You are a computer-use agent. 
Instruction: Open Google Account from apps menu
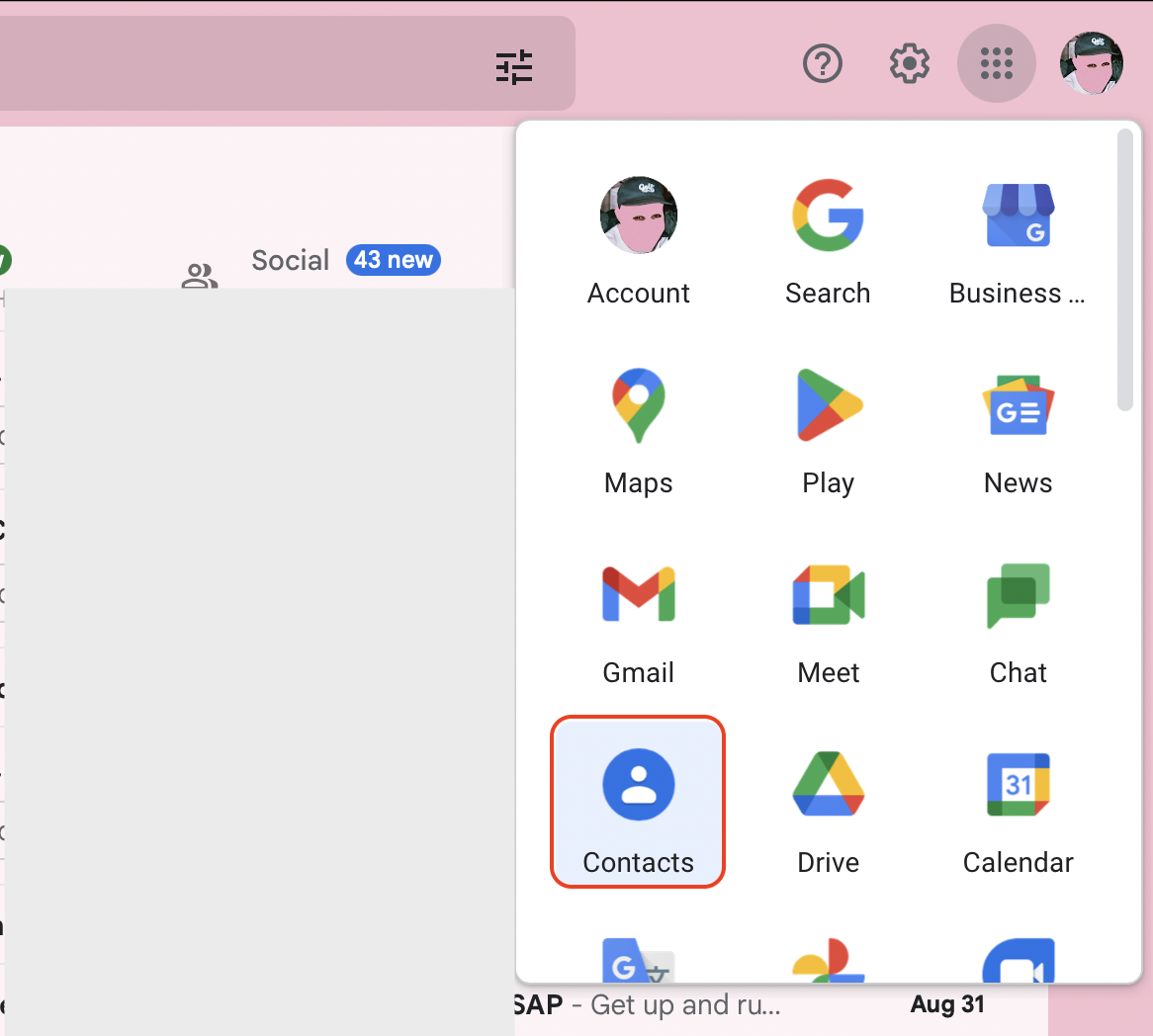pos(638,241)
